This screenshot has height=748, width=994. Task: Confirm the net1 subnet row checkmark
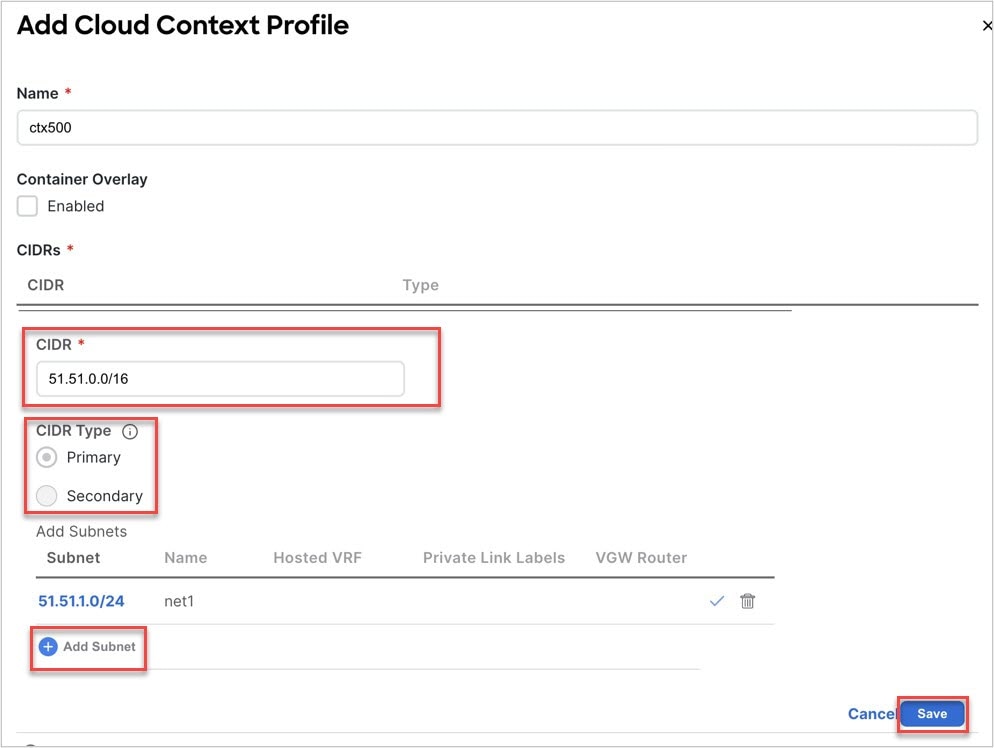pyautogui.click(x=716, y=601)
